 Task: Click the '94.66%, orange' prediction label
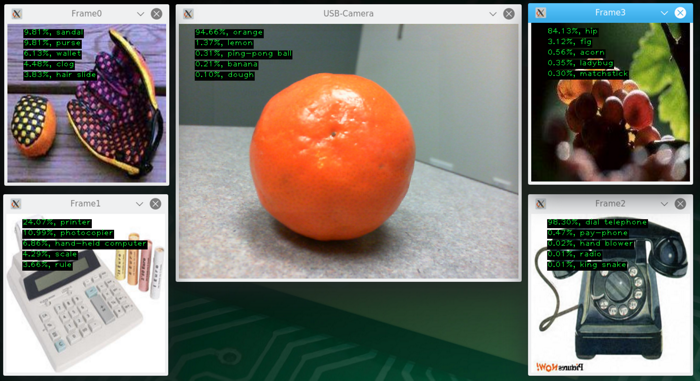pos(229,33)
